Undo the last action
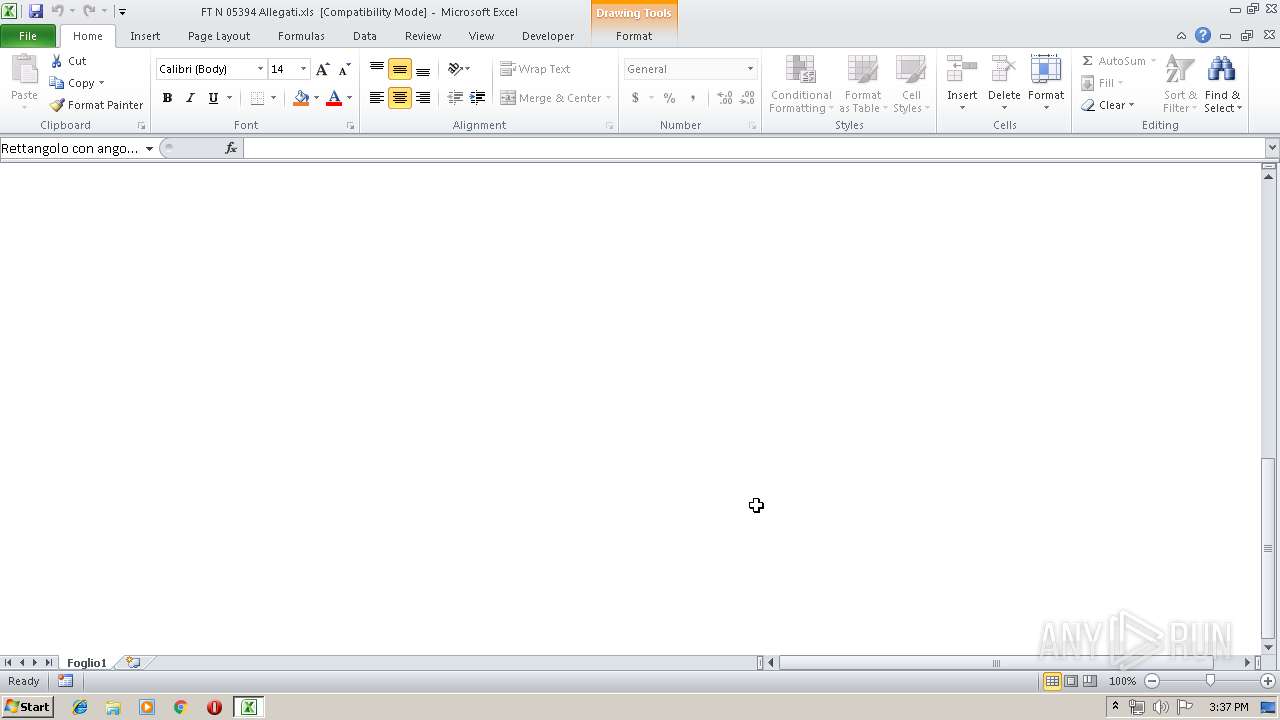The height and width of the screenshot is (720, 1280). coord(58,11)
